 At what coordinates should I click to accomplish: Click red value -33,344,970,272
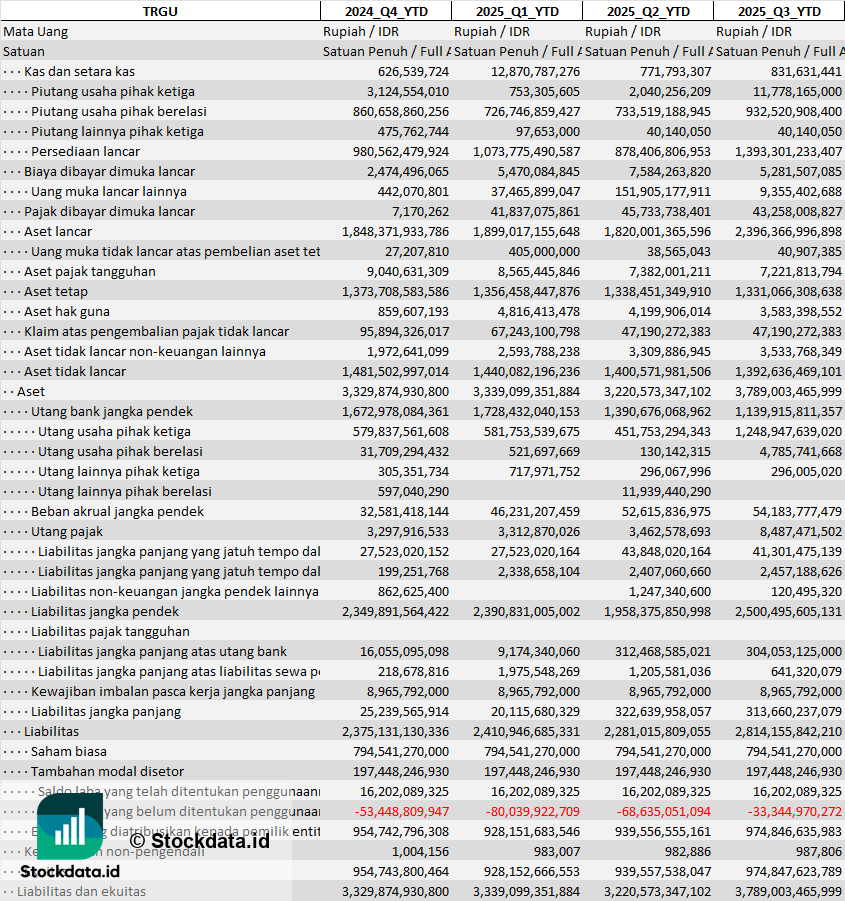click(794, 812)
